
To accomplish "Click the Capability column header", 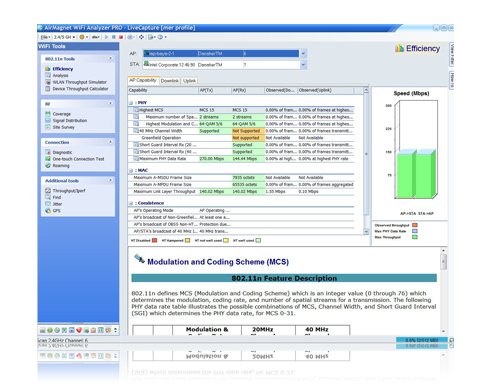I will 163,90.
